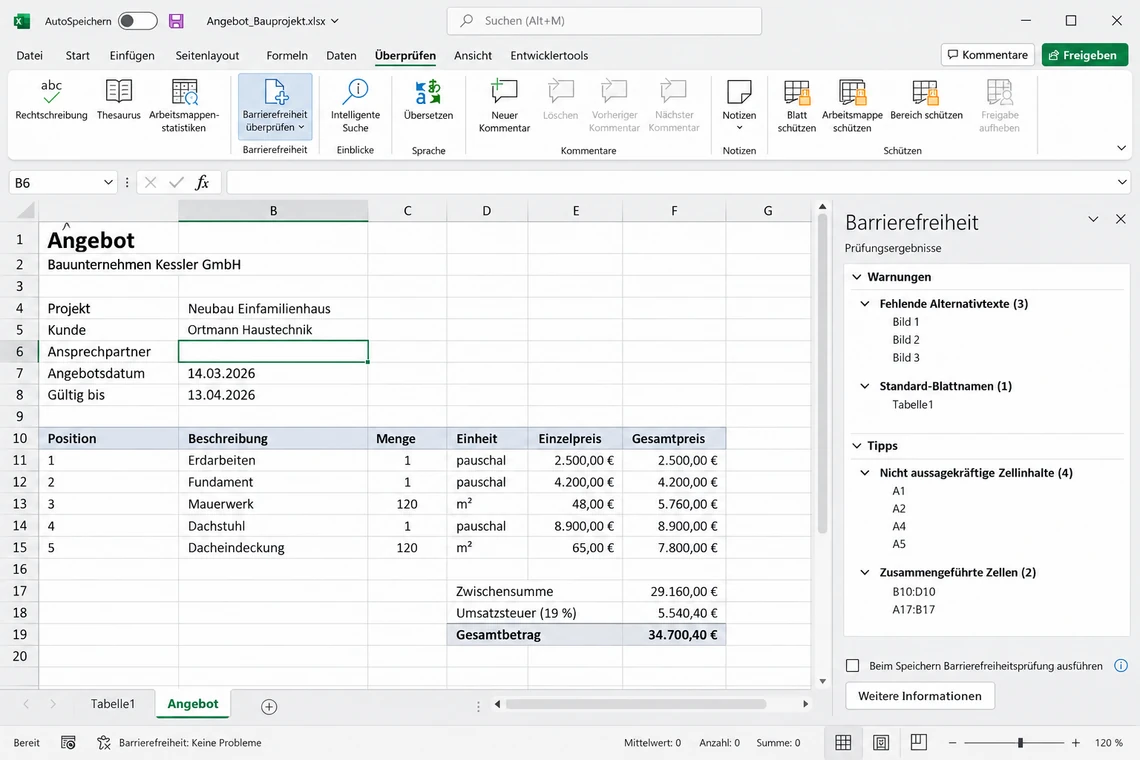Click Blatt schützen
Image resolution: width=1140 pixels, height=760 pixels.
pos(797,106)
